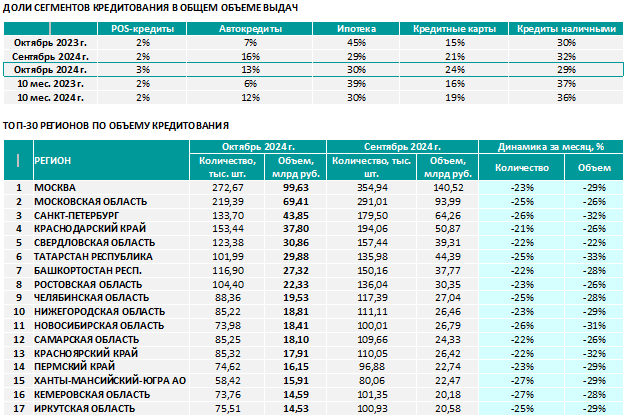This screenshot has height=417, width=626.
Task: Select the September quantity value 136,04
Action: 372,284
